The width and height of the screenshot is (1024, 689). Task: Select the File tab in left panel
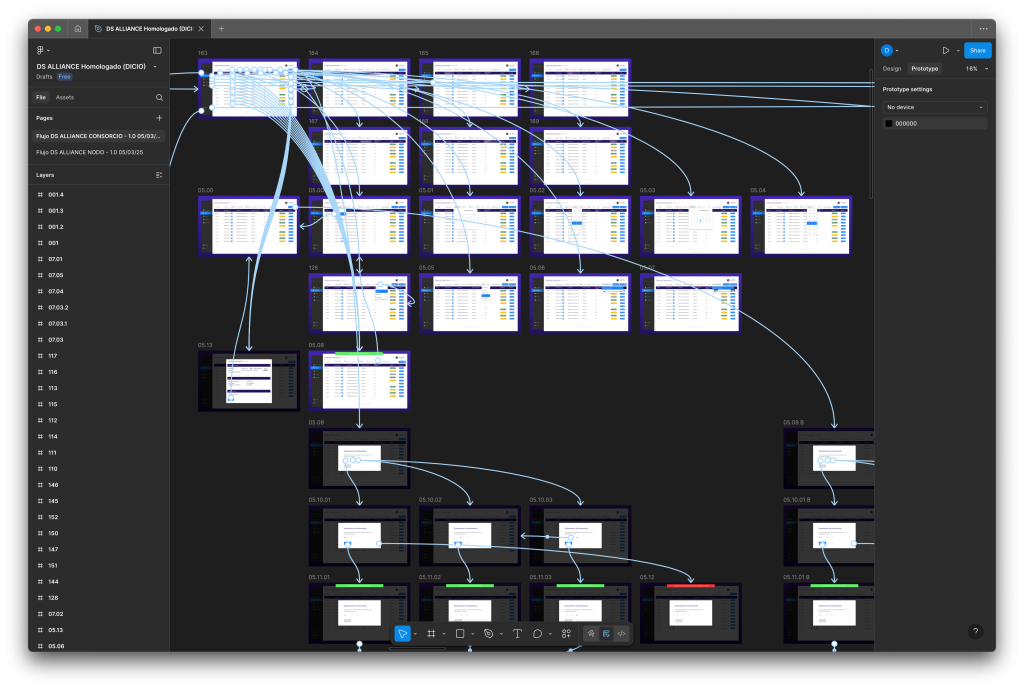pyautogui.click(x=41, y=97)
